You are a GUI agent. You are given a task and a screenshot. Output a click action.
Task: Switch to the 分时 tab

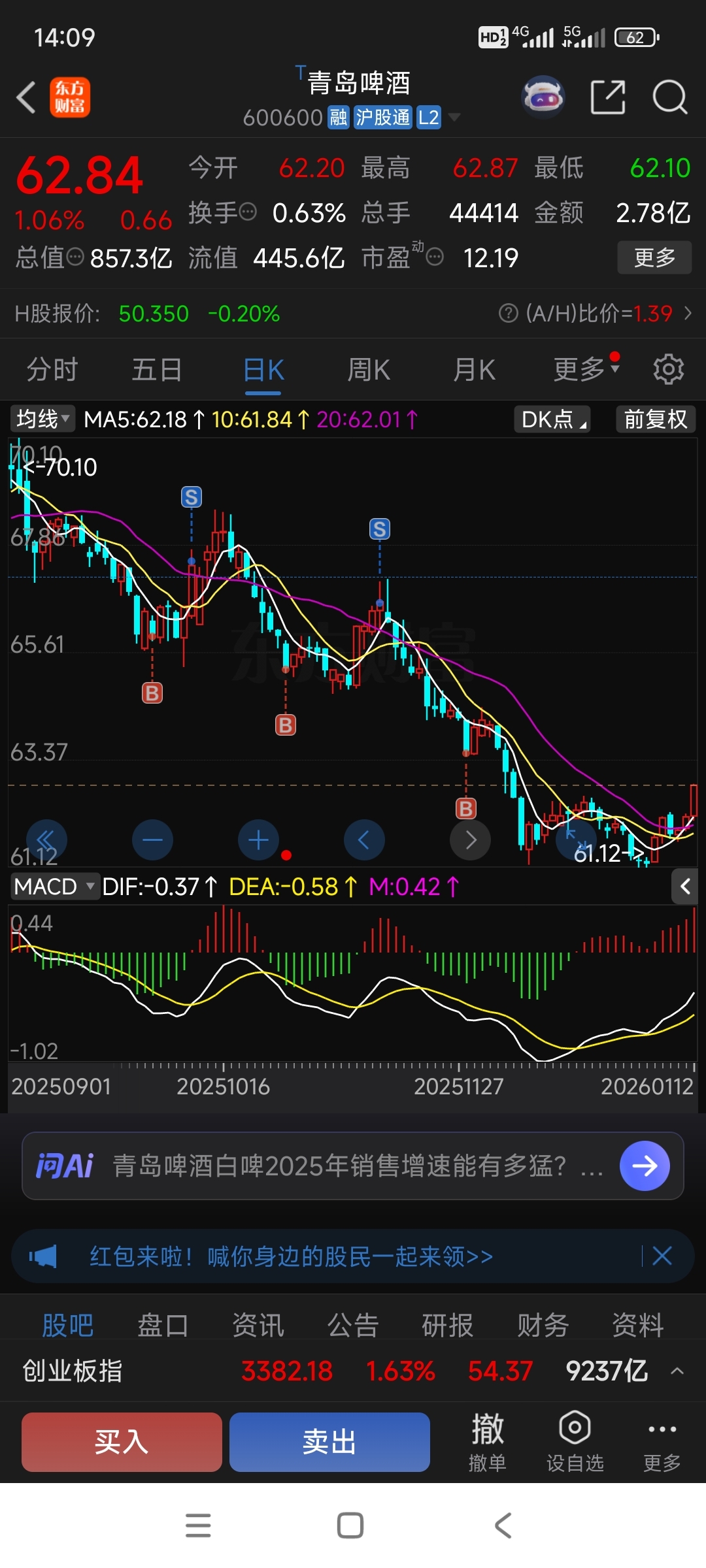(52, 370)
